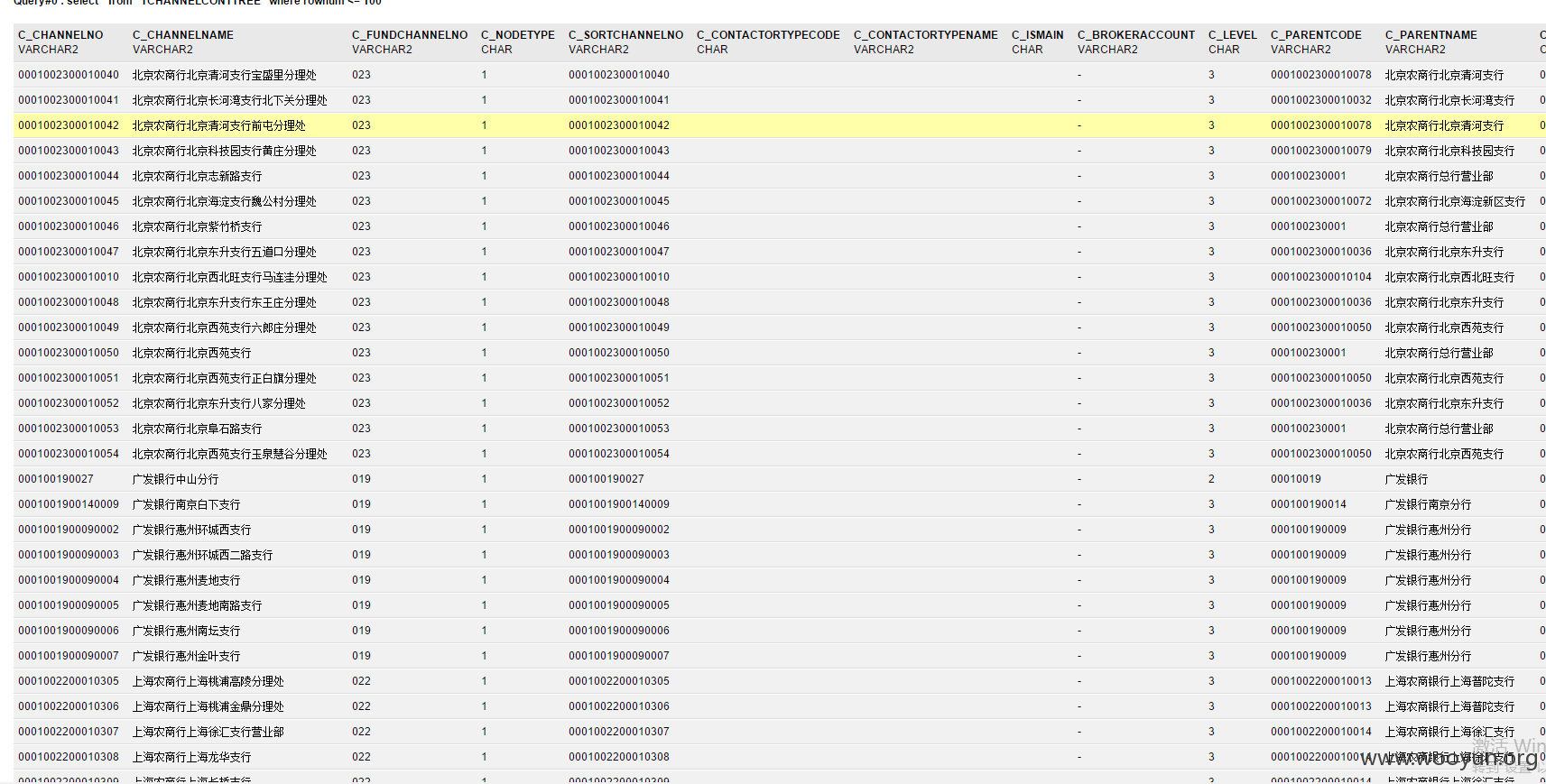The width and height of the screenshot is (1546, 784).
Task: Click sort channel number 0001002300010042
Action: click(619, 125)
